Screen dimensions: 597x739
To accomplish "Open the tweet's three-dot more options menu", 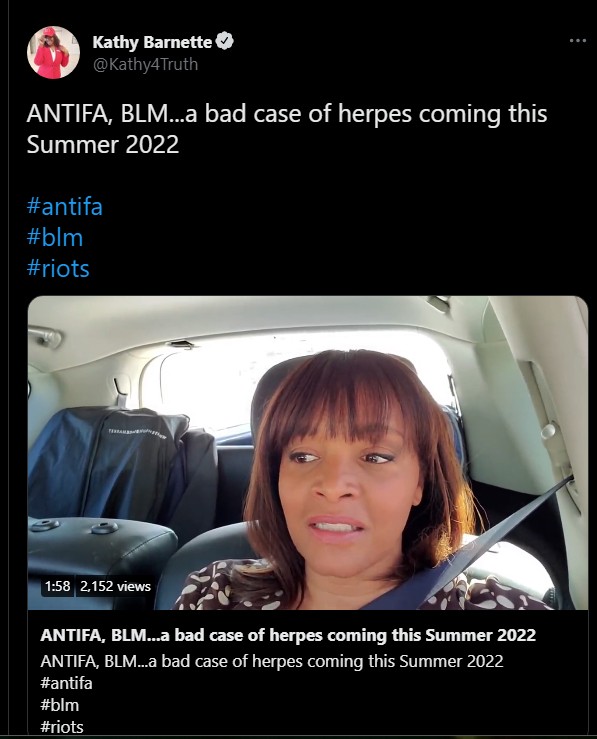I will coord(578,41).
